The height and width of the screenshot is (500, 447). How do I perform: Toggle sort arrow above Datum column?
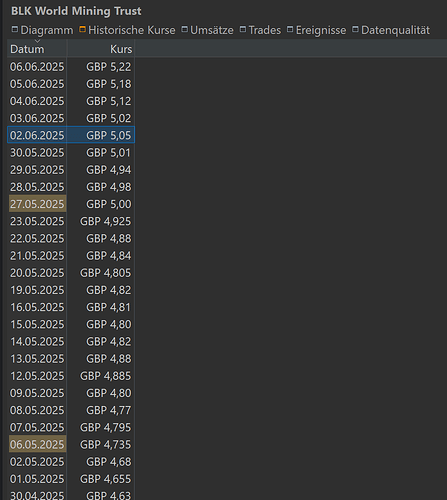[x=37, y=41]
